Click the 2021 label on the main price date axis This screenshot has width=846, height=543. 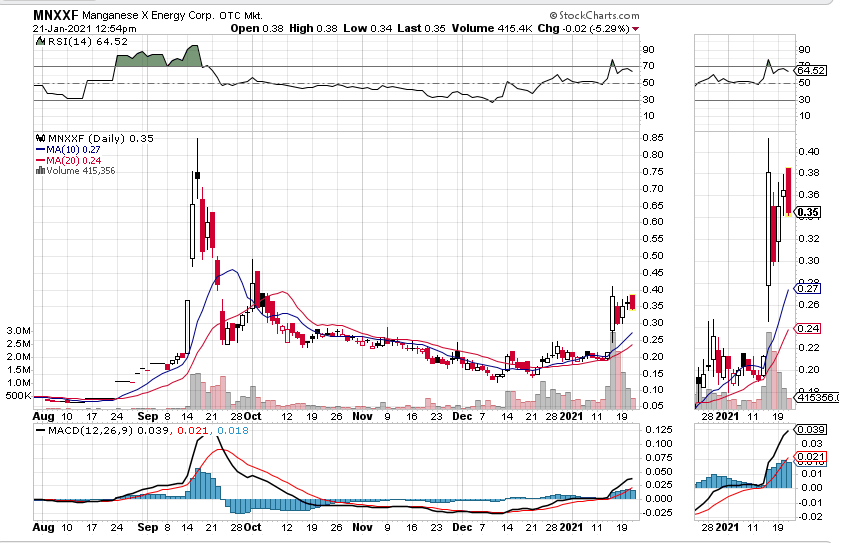[571, 416]
